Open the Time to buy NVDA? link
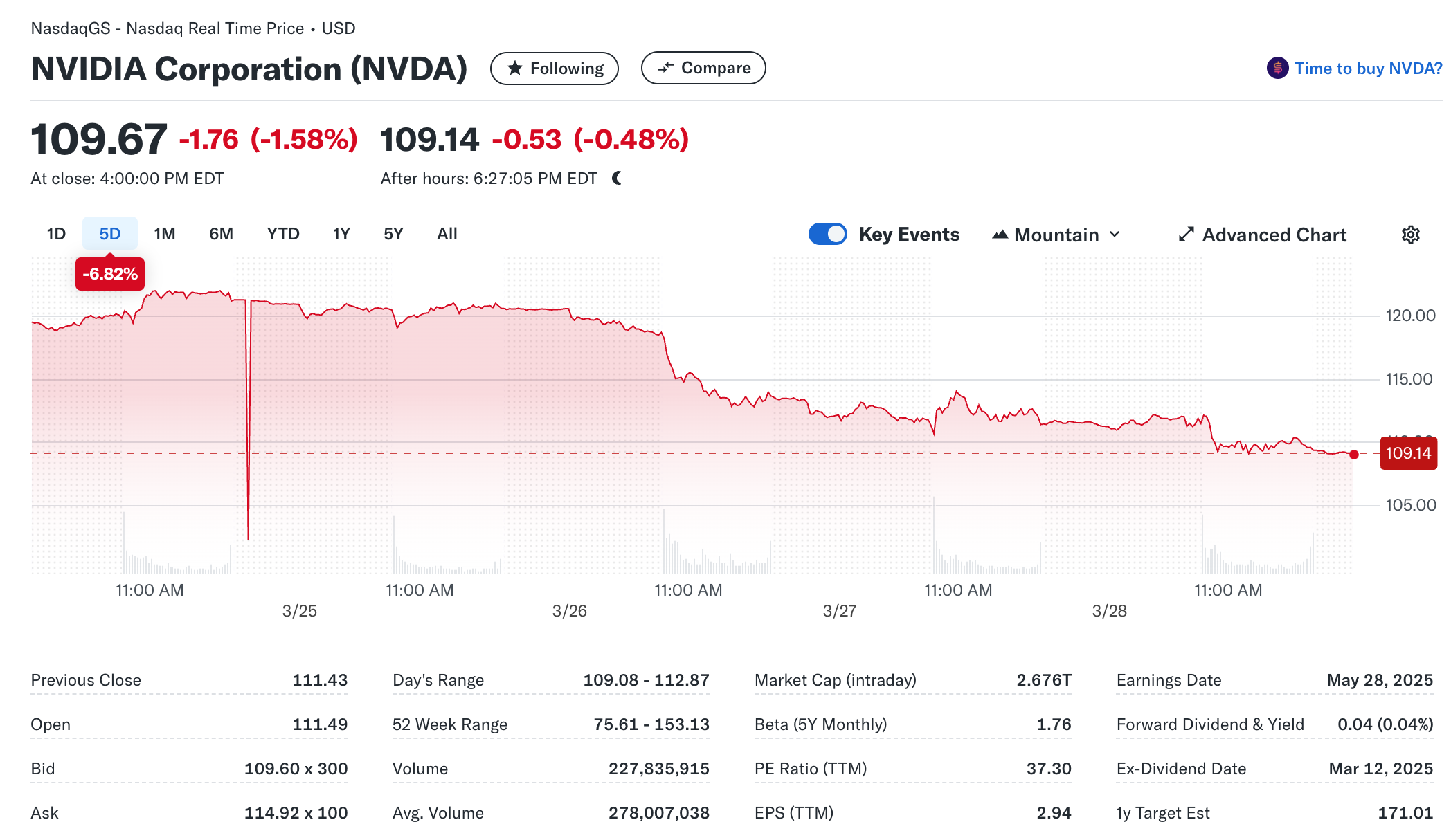Image resolution: width=1451 pixels, height=840 pixels. (1368, 68)
